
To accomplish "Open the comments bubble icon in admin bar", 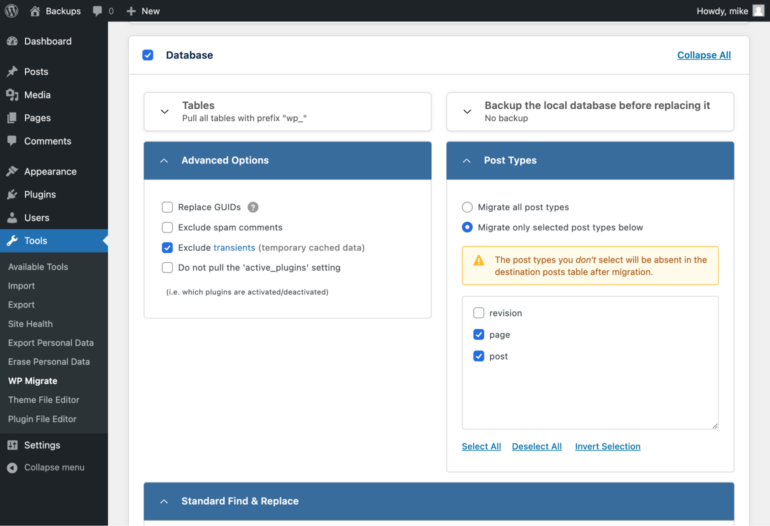I will (97, 11).
